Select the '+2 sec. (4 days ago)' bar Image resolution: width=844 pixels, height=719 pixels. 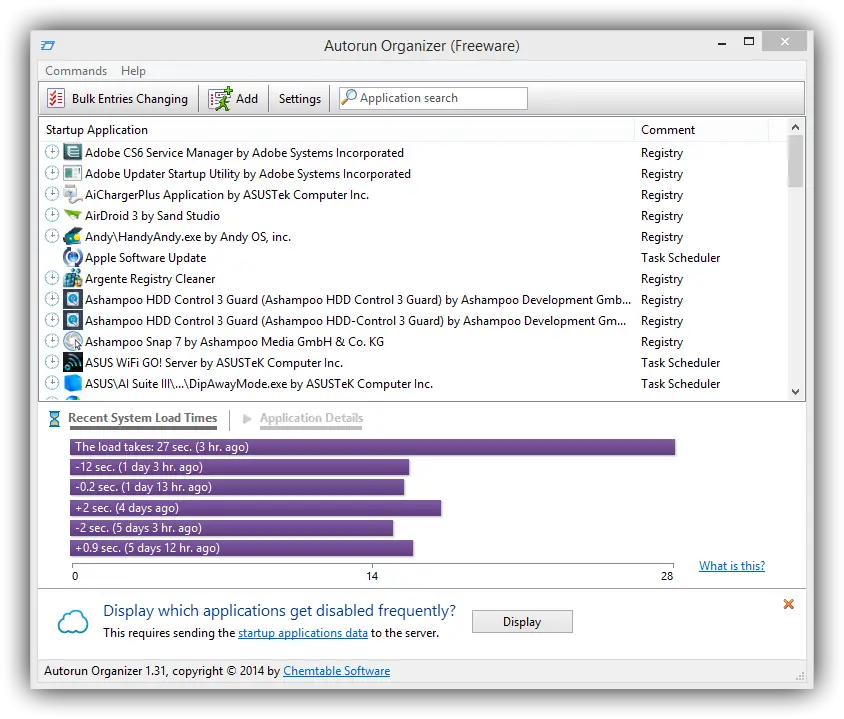256,508
